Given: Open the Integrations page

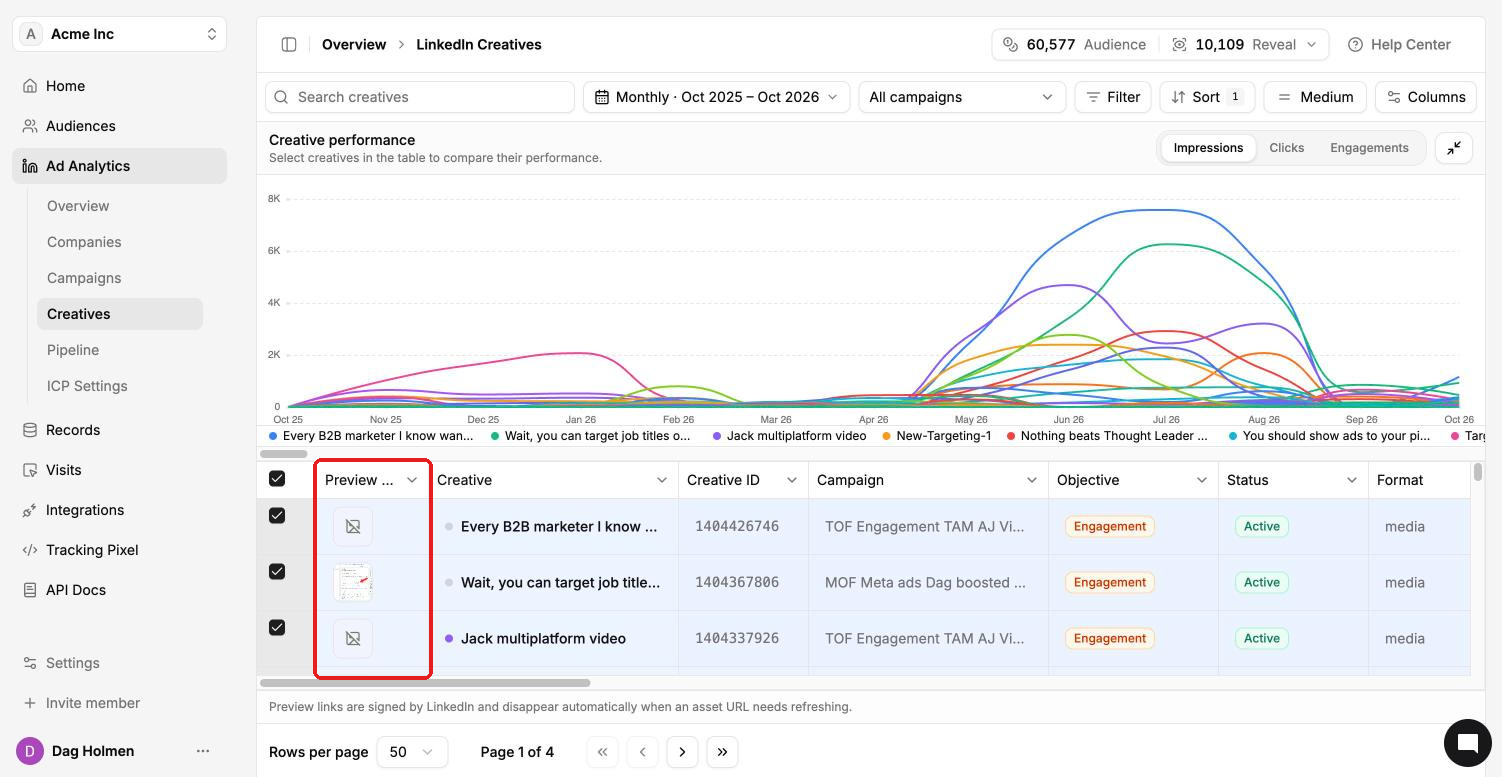Looking at the screenshot, I should point(119,510).
